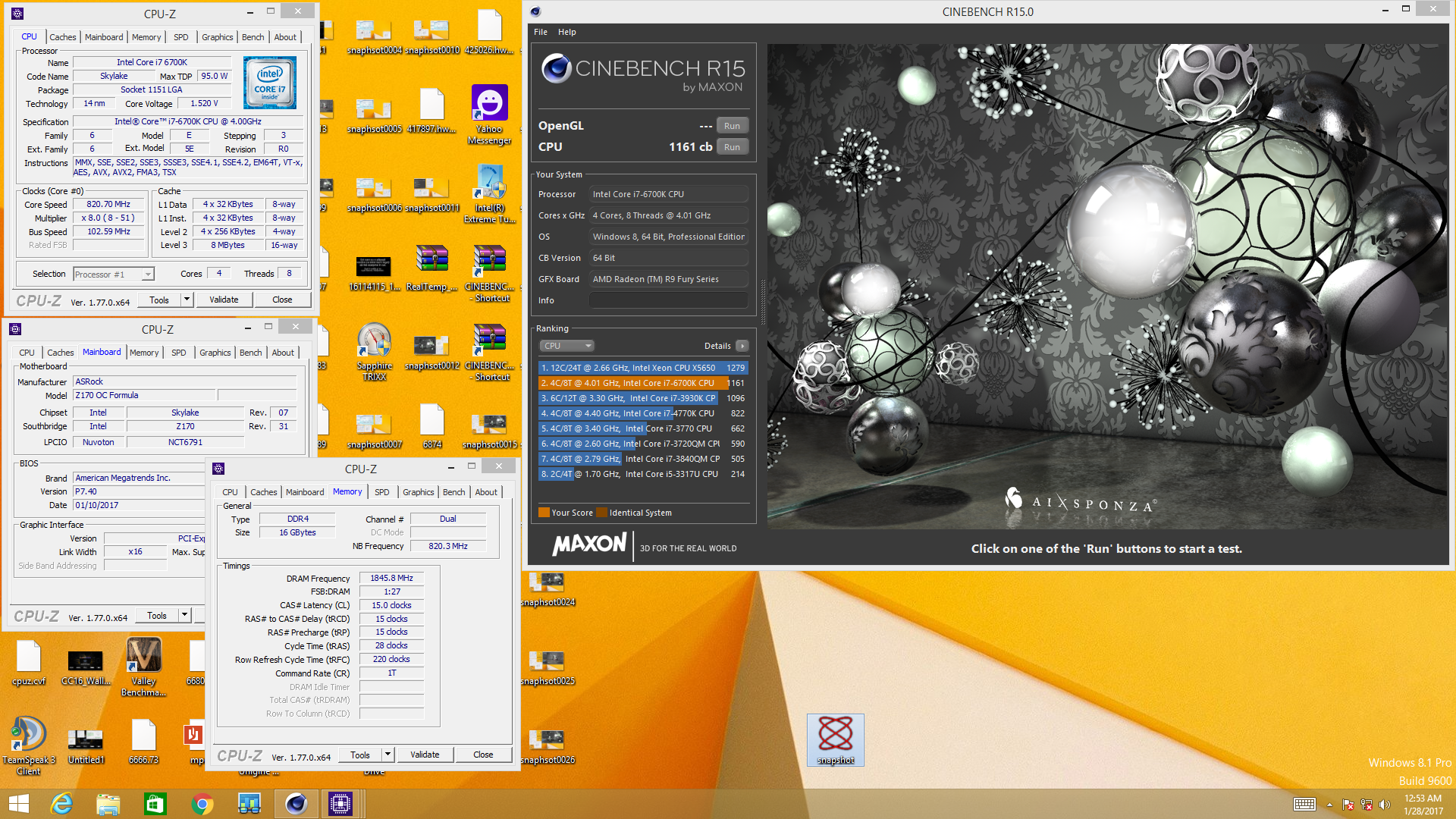
Task: Click the taskbar clock and date
Action: pyautogui.click(x=1423, y=805)
